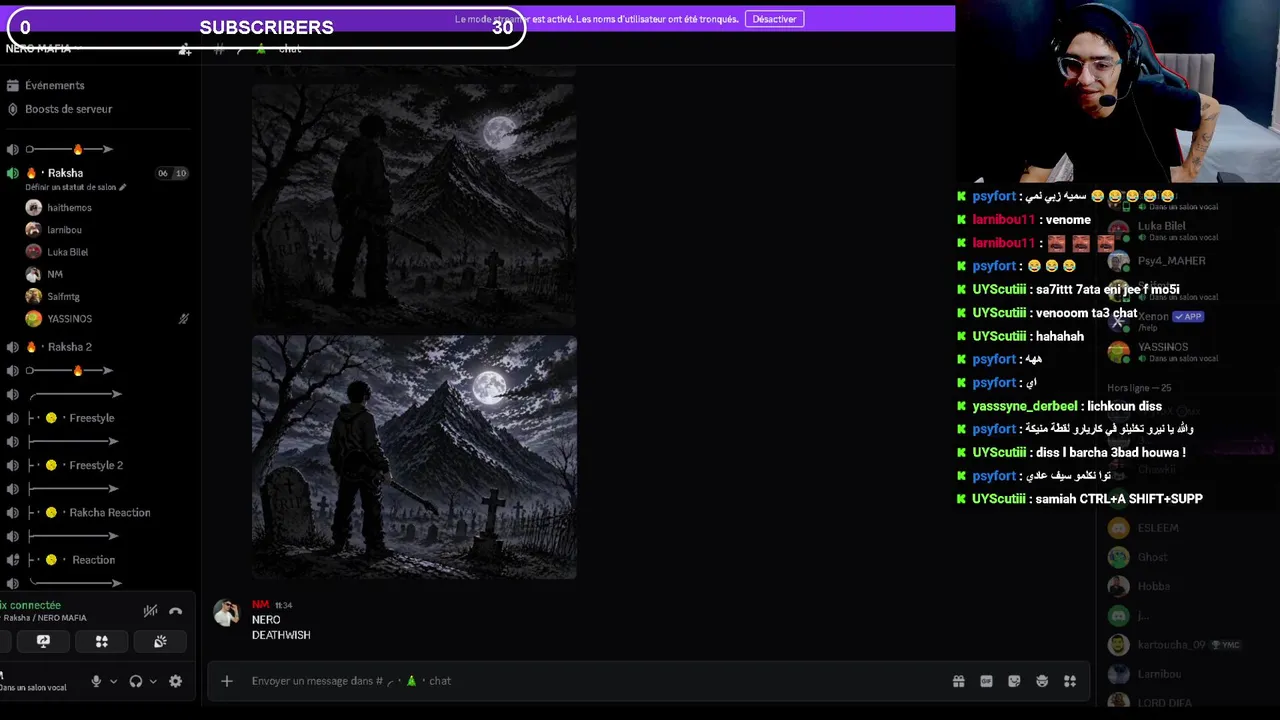Click the plus attachment button in message bar
Screen dimensions: 1280x720
[x=227, y=681]
